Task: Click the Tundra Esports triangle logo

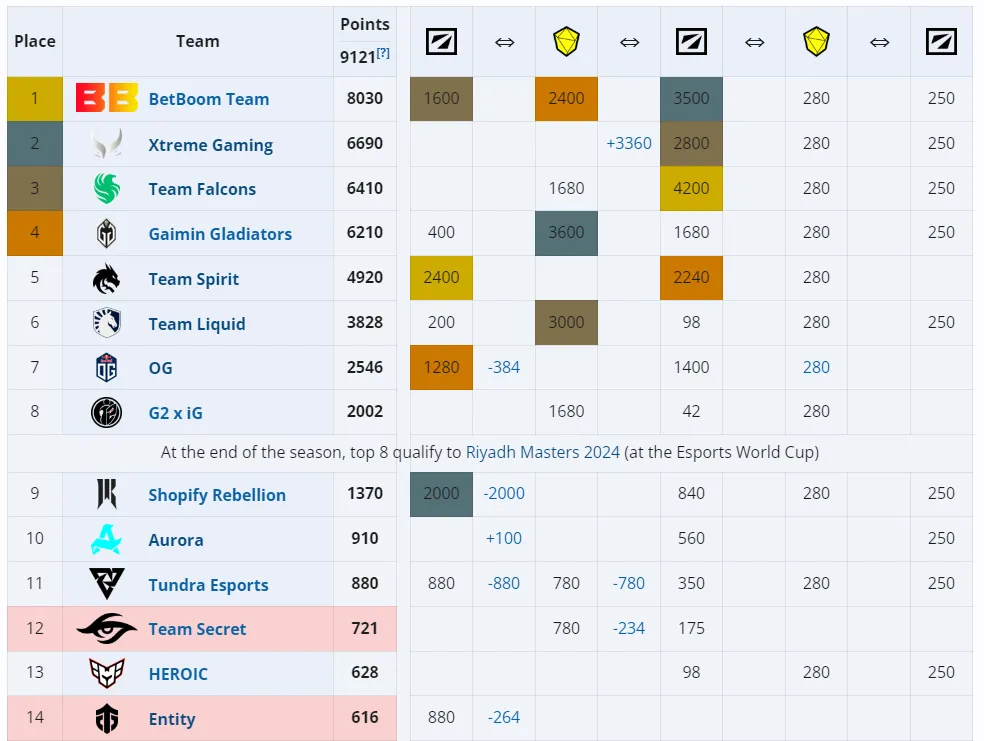Action: pyautogui.click(x=107, y=584)
